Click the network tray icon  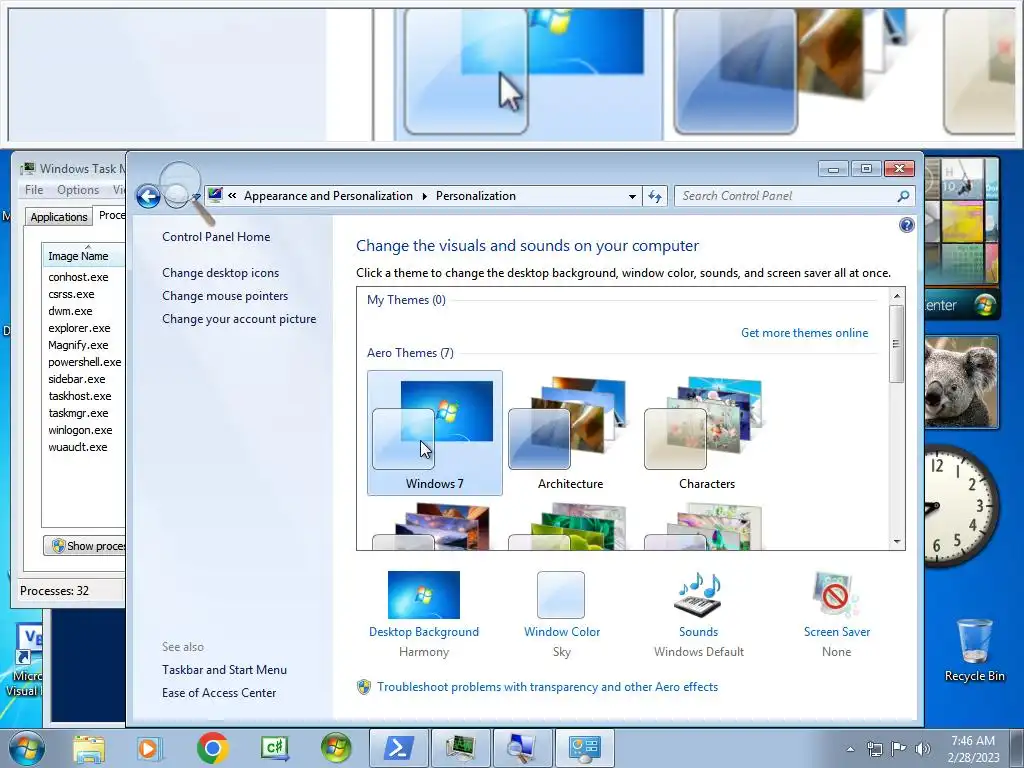874,749
